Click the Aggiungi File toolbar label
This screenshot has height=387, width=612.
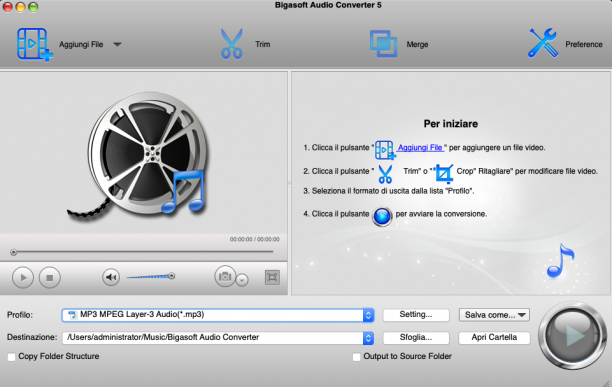pyautogui.click(x=81, y=44)
